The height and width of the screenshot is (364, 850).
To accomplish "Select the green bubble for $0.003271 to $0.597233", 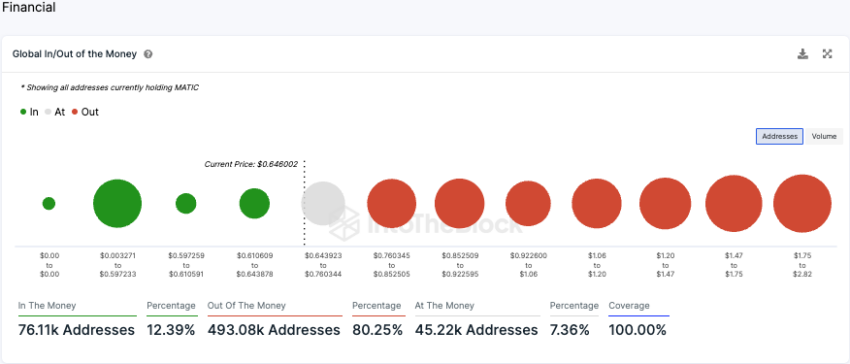I will click(x=117, y=203).
